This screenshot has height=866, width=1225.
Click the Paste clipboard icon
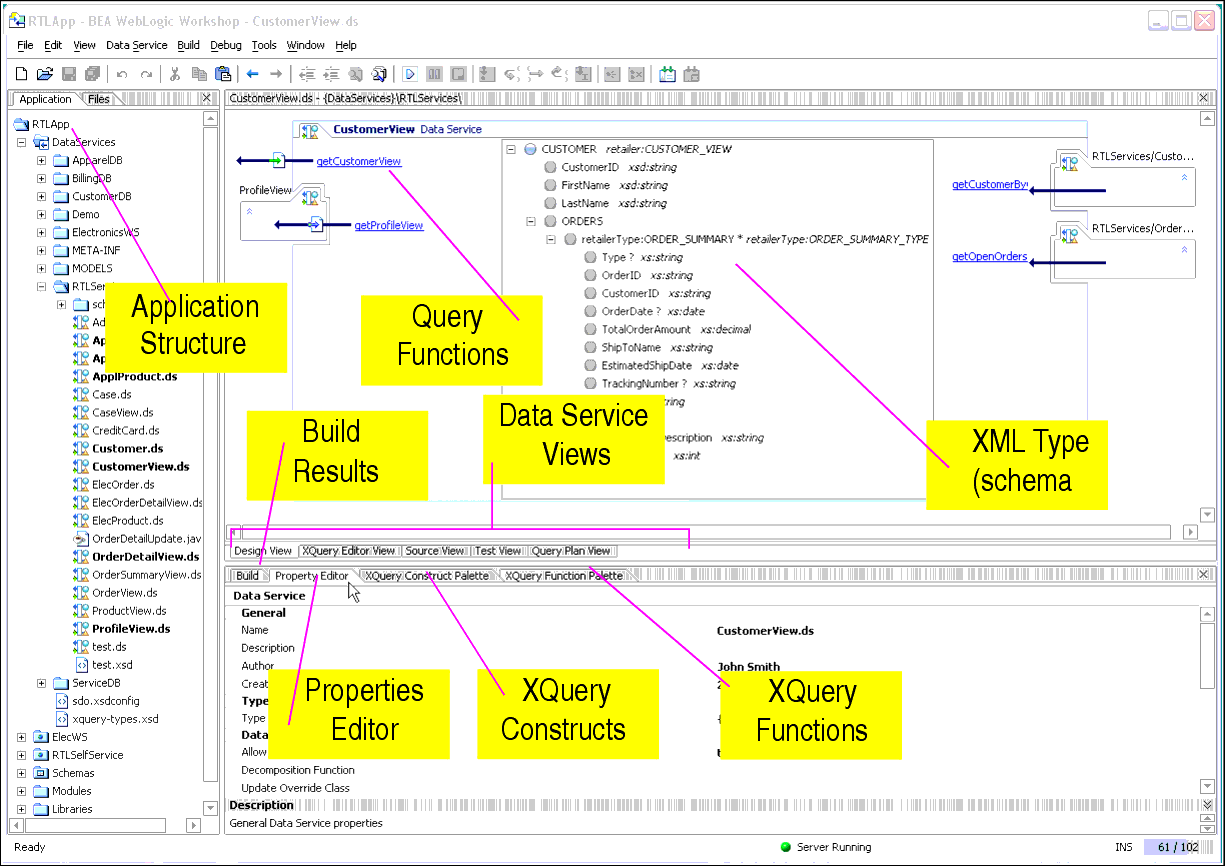[x=223, y=74]
